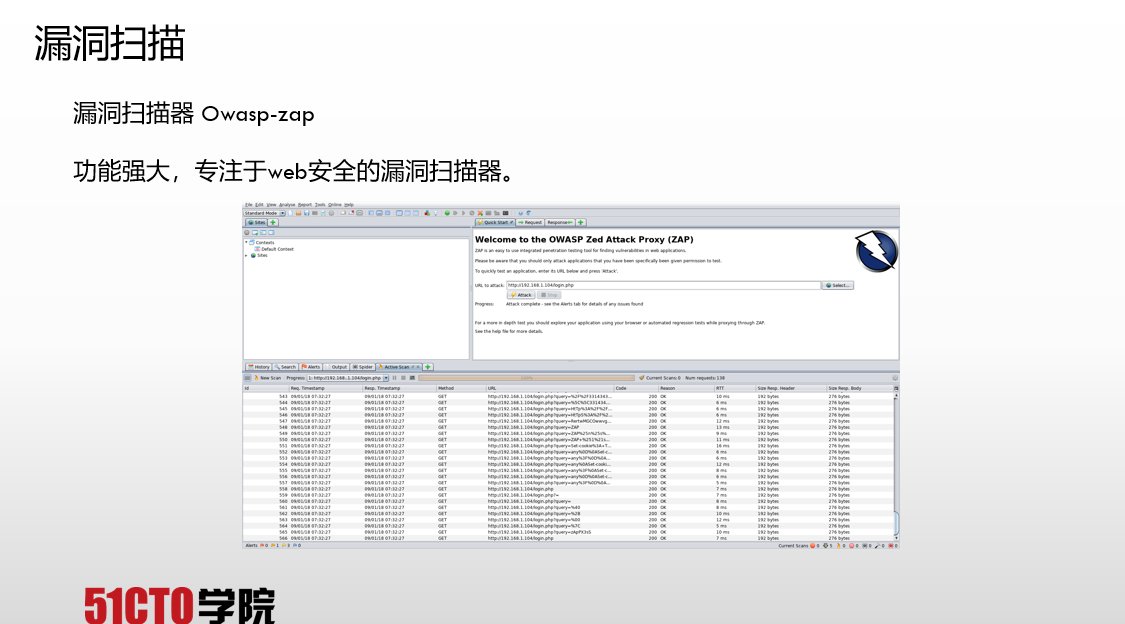The height and width of the screenshot is (624, 1125).
Task: Select Default Context in the tree
Action: (277, 249)
